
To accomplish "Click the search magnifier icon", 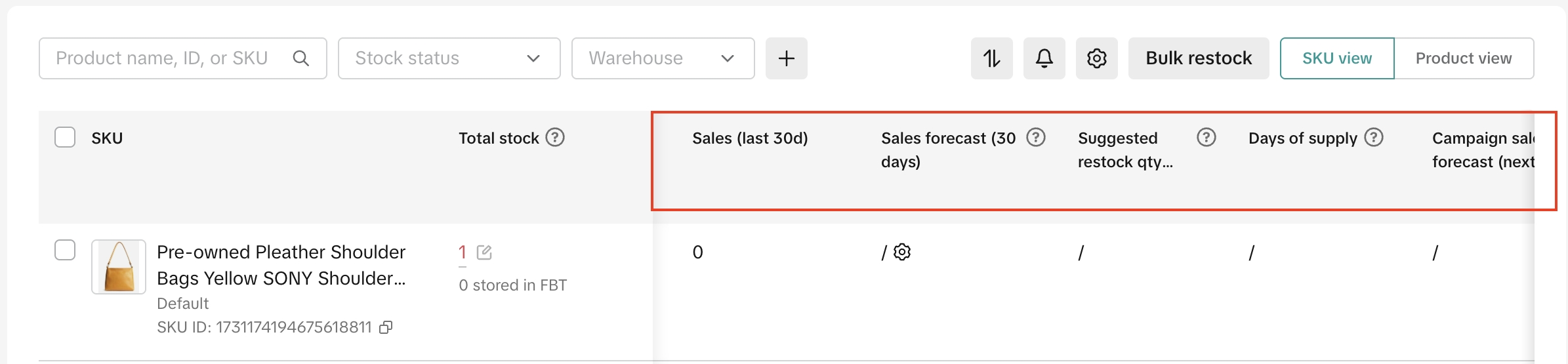I will click(301, 58).
